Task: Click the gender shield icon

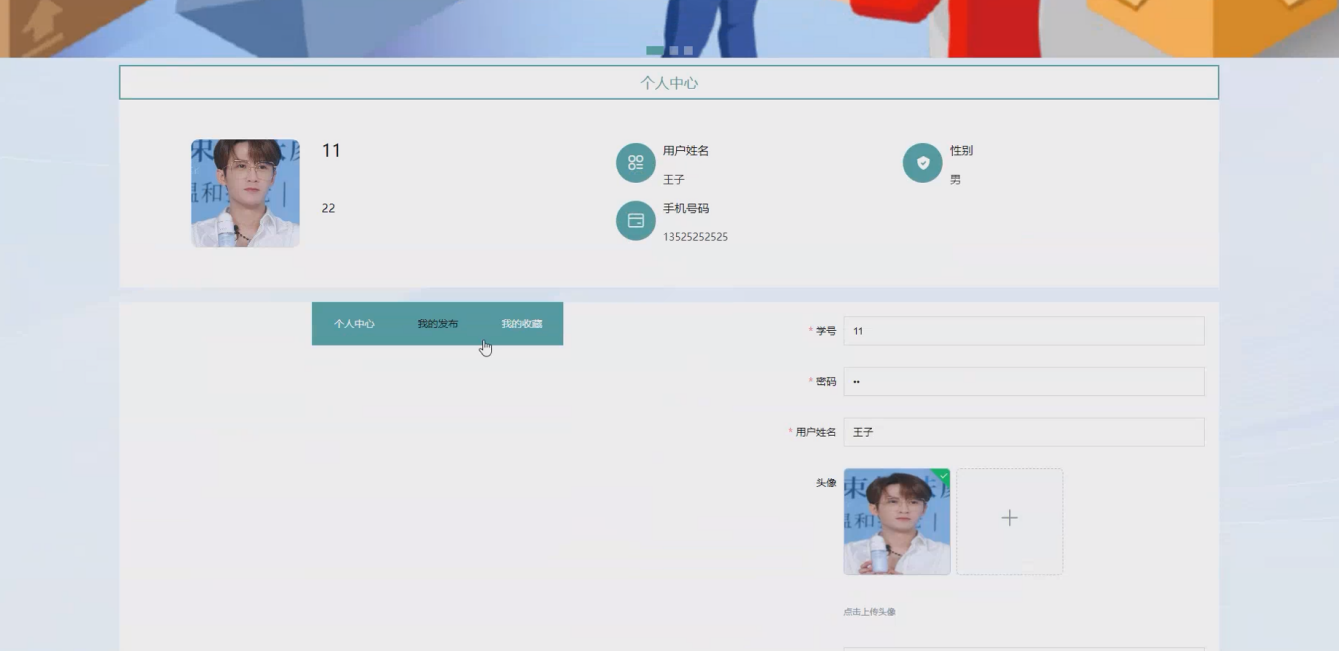Action: pyautogui.click(x=925, y=162)
